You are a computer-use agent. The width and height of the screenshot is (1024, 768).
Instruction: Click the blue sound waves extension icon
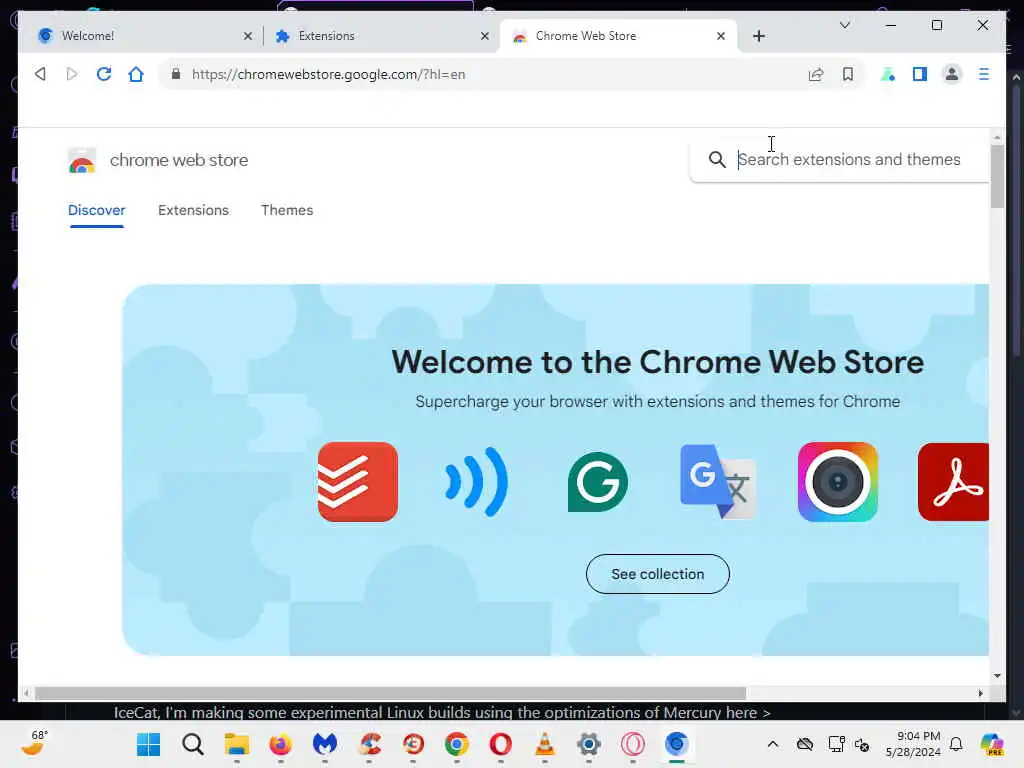[x=476, y=482]
